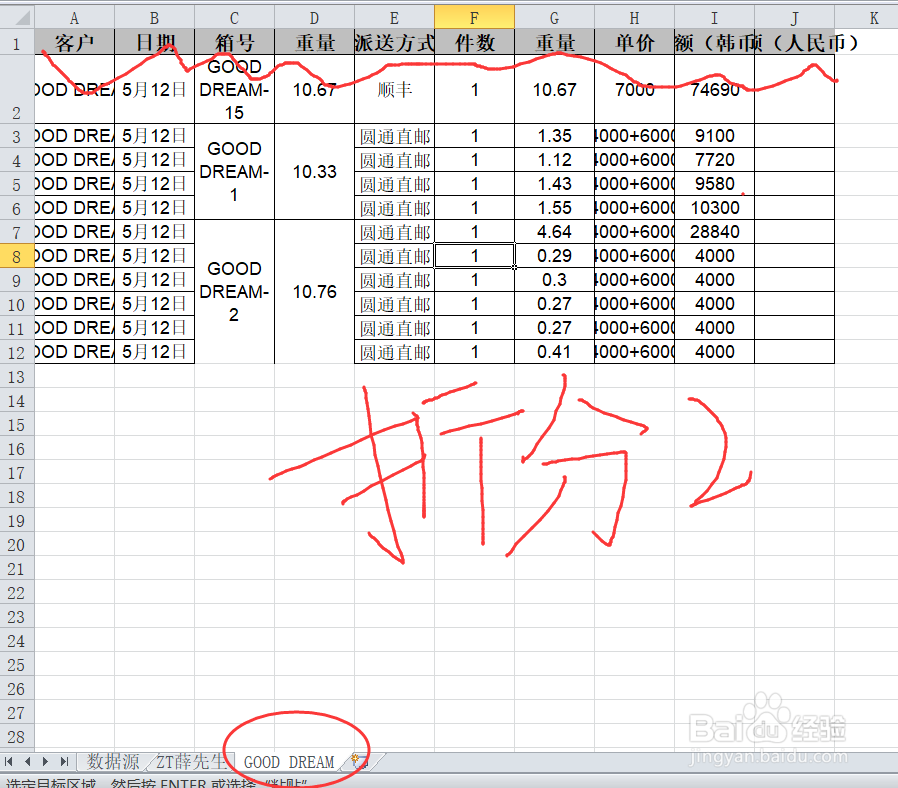Screen dimensions: 898x788
Task: Click the row 8 header
Action: pos(16,256)
